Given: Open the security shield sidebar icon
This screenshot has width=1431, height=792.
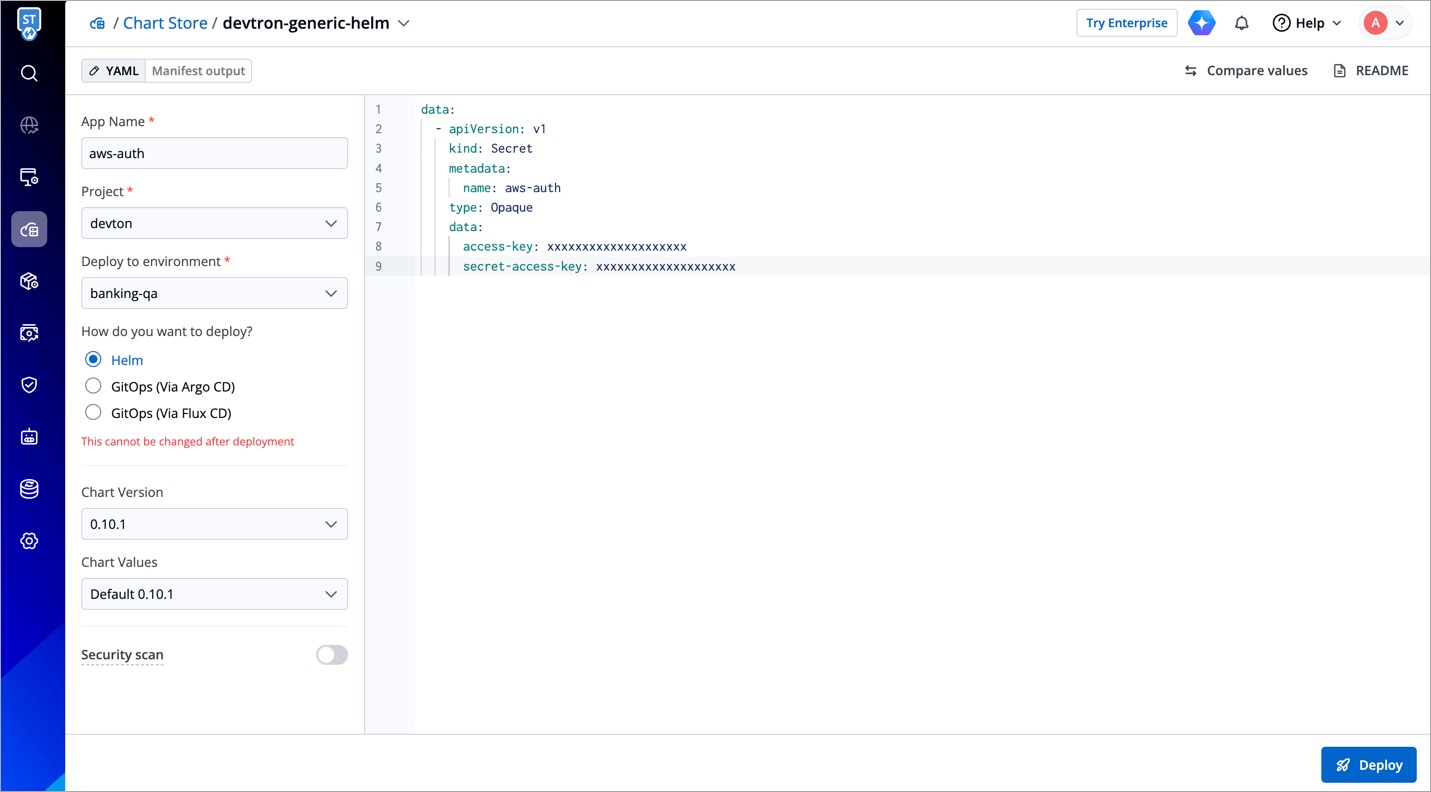Looking at the screenshot, I should coord(29,385).
